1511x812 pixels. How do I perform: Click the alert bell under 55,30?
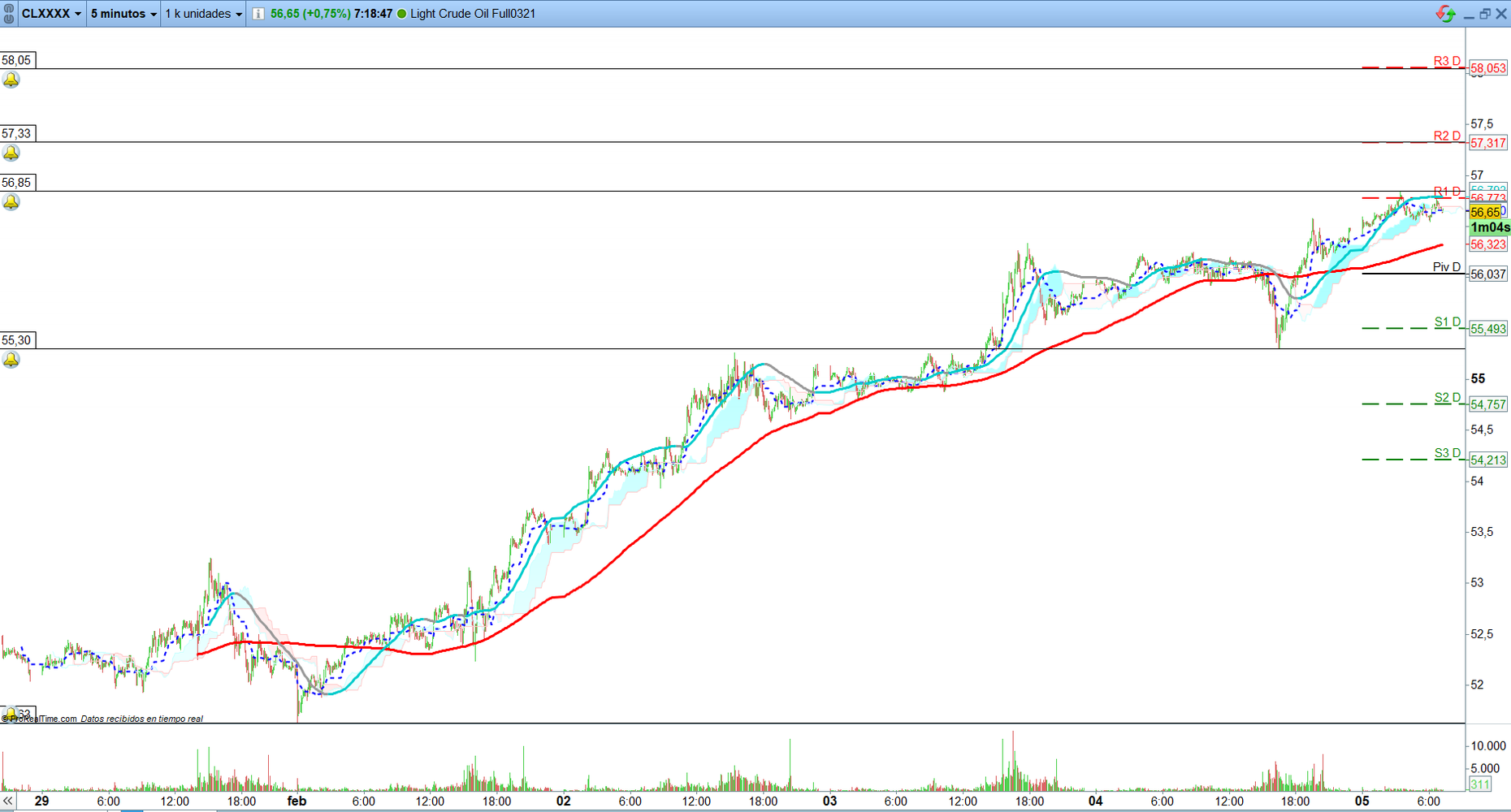[11, 360]
